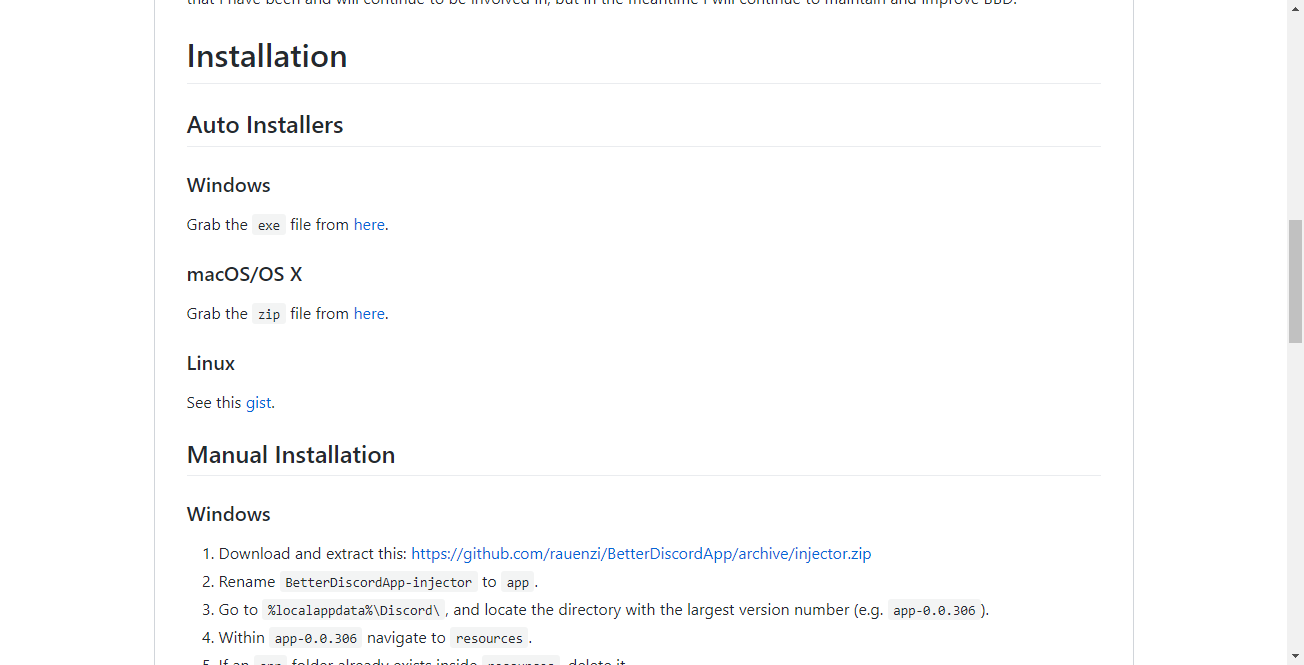1304x665 pixels.
Task: Click the 'resources' code text in step 4
Action: 489,638
